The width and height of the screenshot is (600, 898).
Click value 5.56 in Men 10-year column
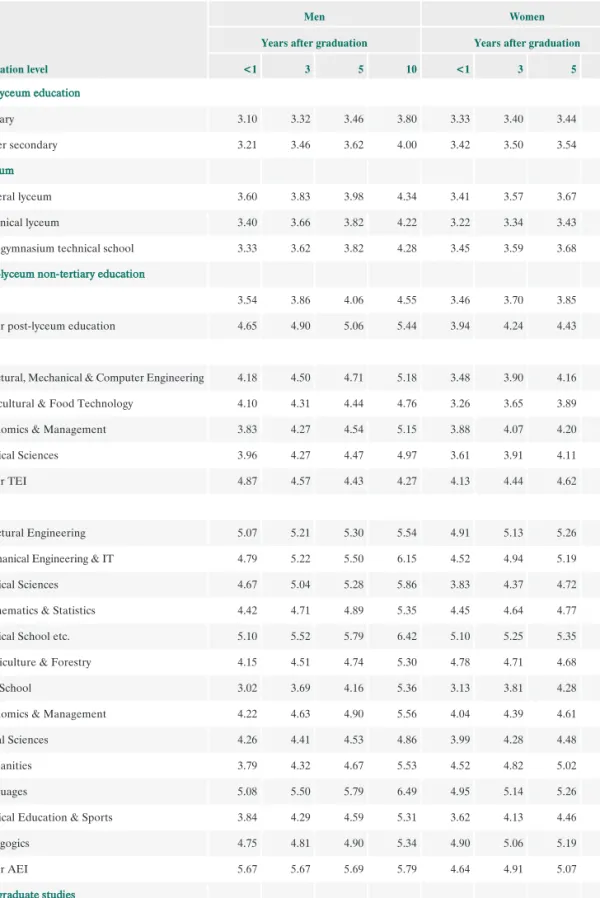point(406,714)
